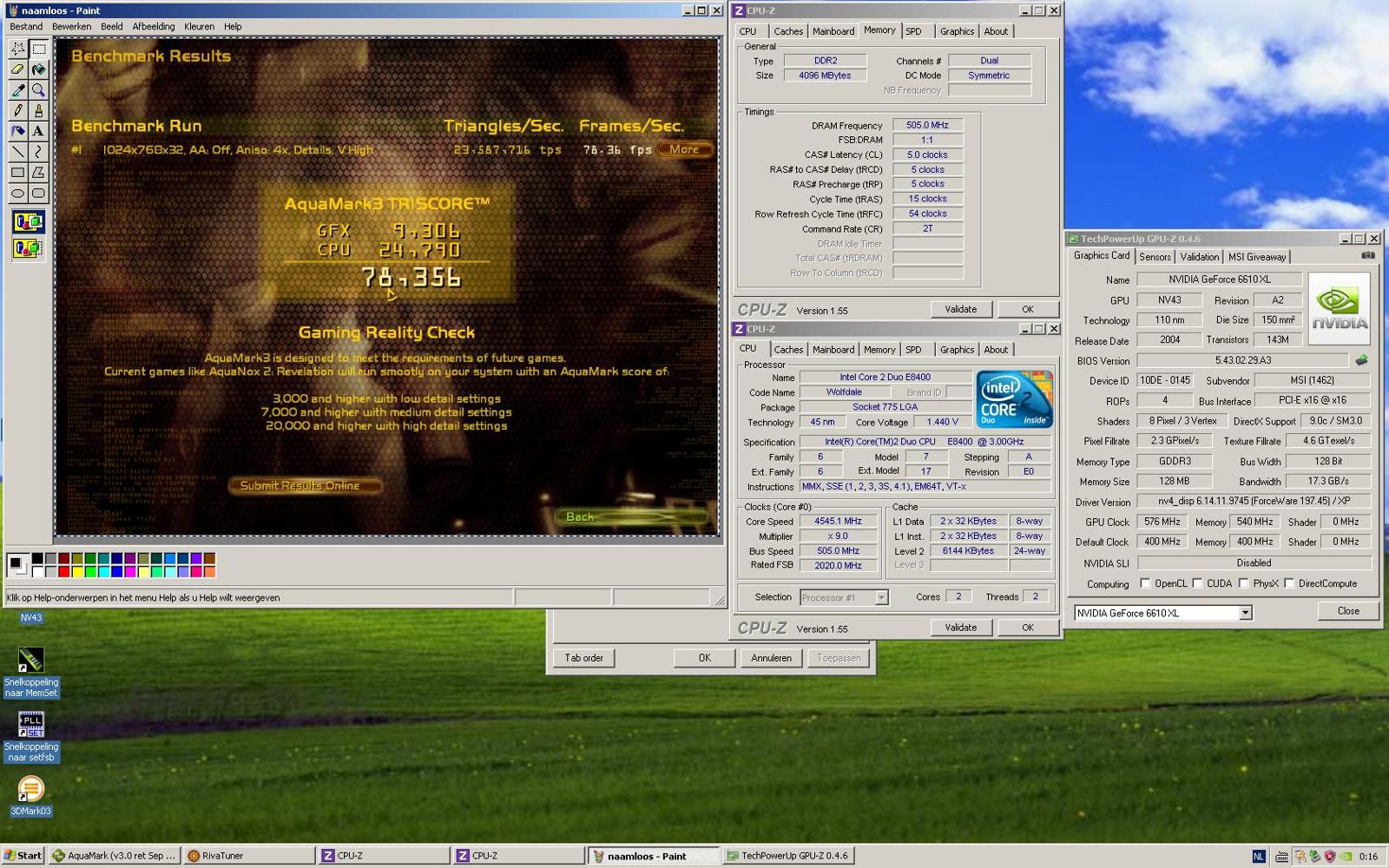Click the Back button in AquaMark image

coord(631,516)
